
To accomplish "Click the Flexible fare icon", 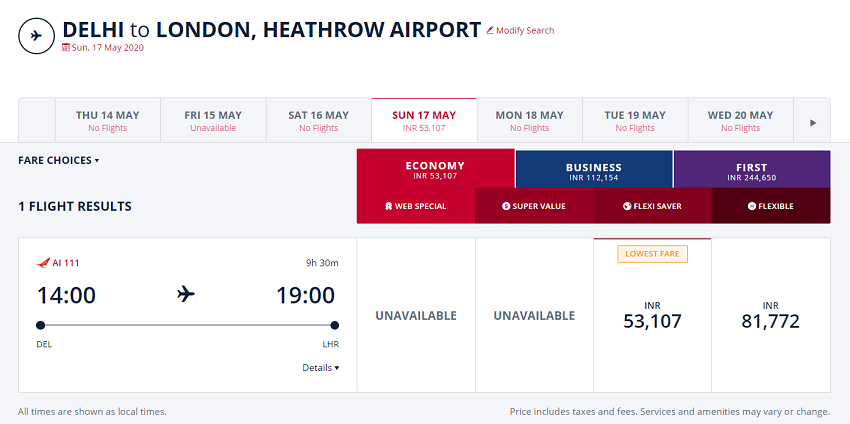I will click(x=751, y=206).
